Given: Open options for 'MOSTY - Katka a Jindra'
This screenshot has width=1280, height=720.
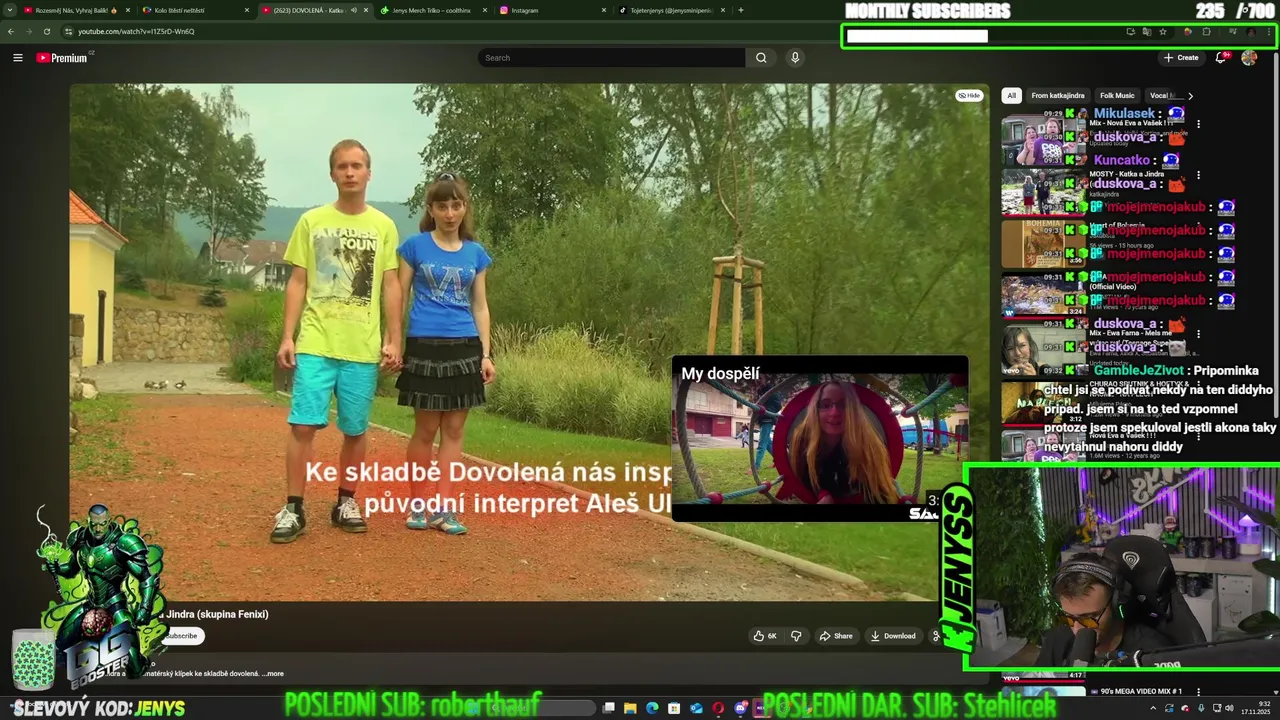Looking at the screenshot, I should (x=1198, y=176).
